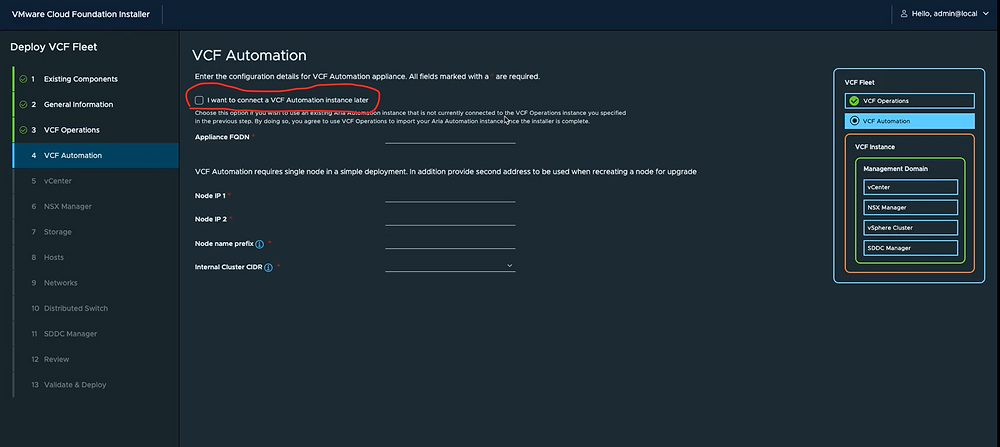Click the VMware Cloud Foundation Installer title
The image size is (1000, 447).
click(x=81, y=14)
